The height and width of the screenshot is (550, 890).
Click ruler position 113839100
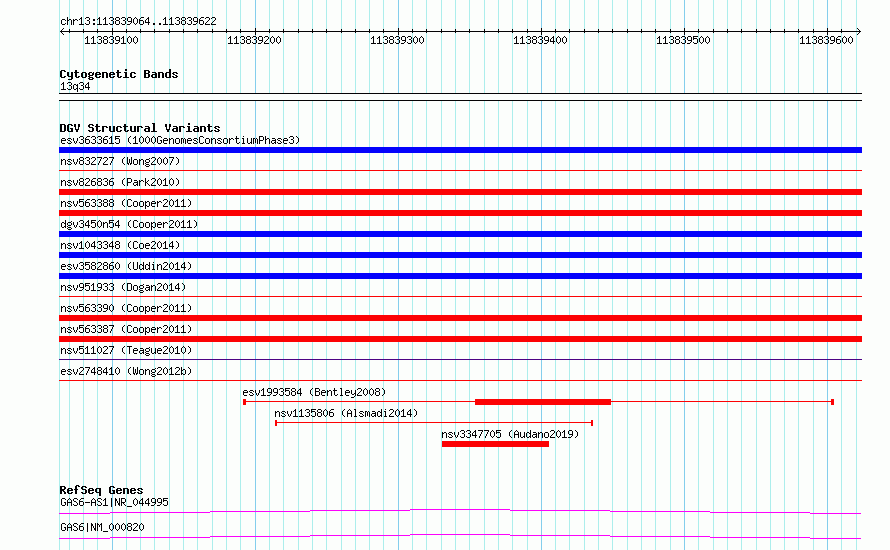coord(111,40)
